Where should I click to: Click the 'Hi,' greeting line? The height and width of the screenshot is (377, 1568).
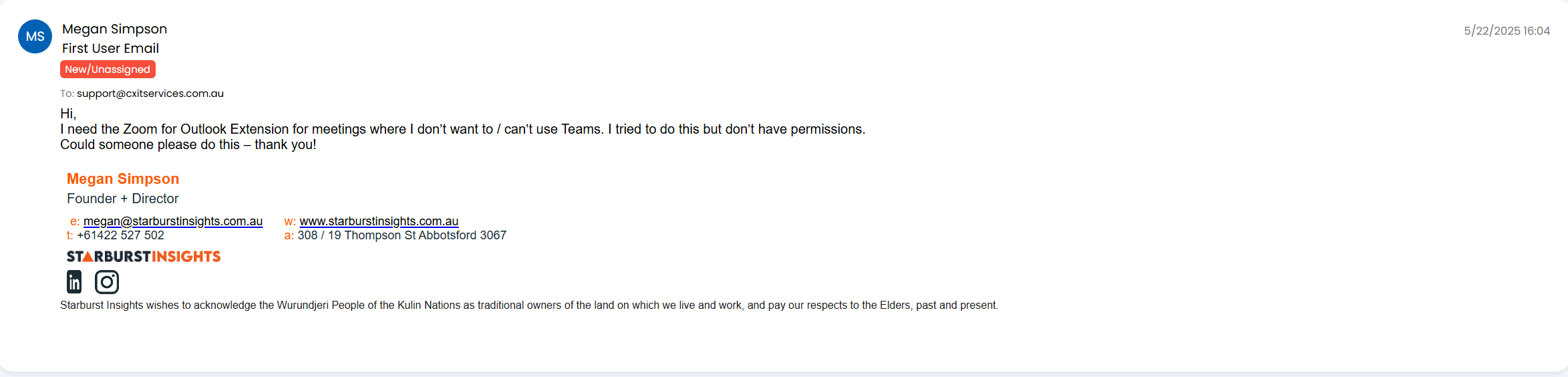tap(68, 114)
